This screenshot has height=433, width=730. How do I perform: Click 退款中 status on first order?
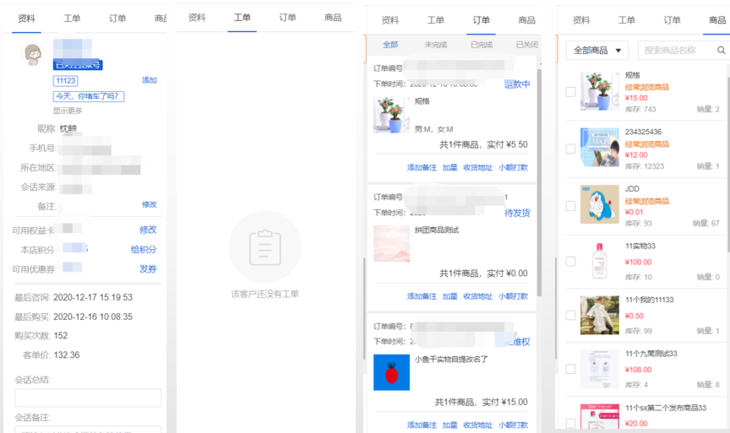(x=517, y=84)
